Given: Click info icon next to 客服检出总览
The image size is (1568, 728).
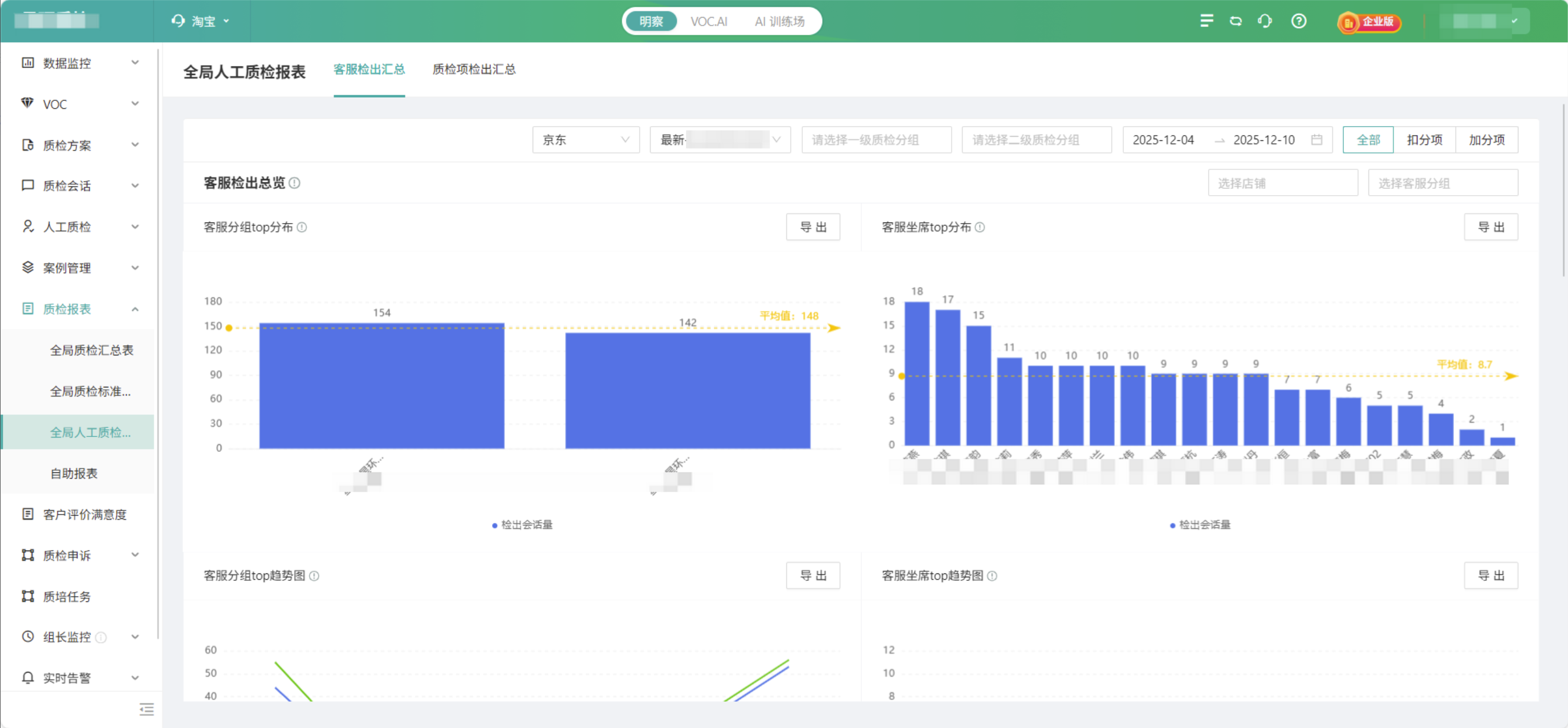Looking at the screenshot, I should pos(295,183).
